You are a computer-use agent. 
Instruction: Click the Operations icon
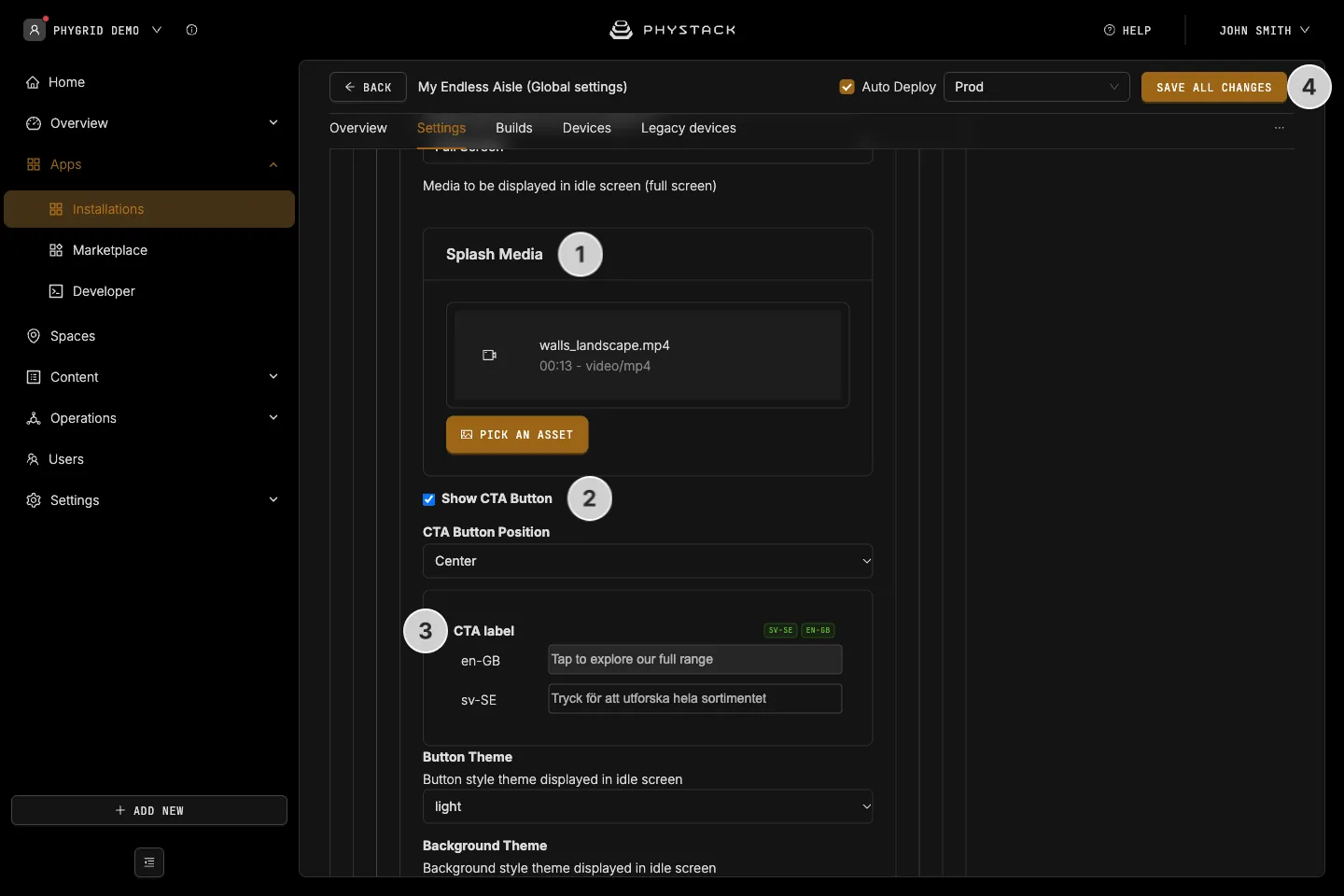pyautogui.click(x=34, y=418)
